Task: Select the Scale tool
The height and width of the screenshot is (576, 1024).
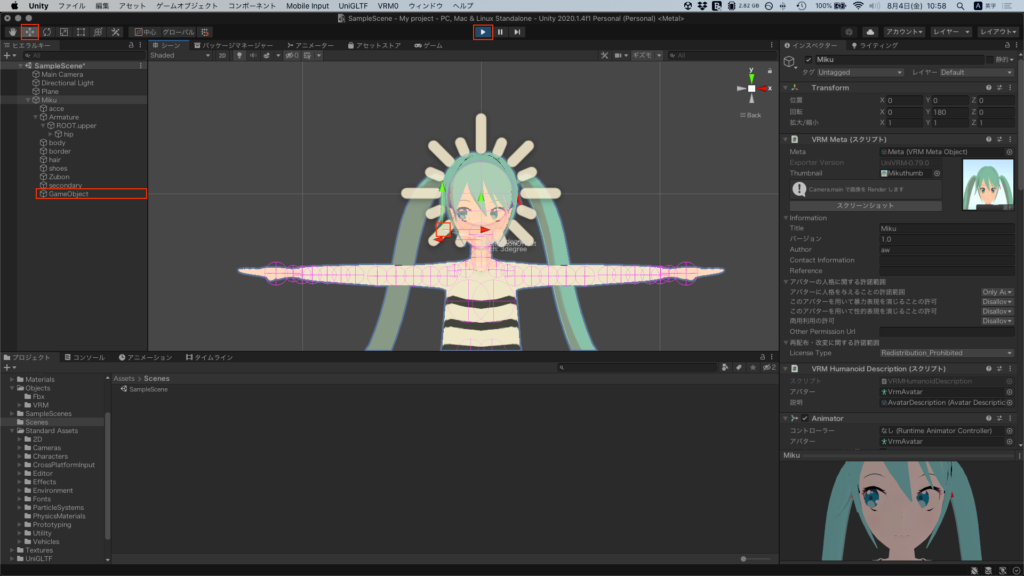Action: pyautogui.click(x=63, y=32)
